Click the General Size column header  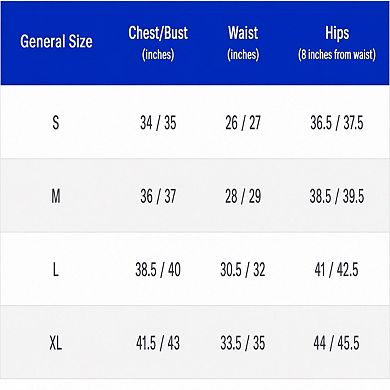tap(56, 42)
